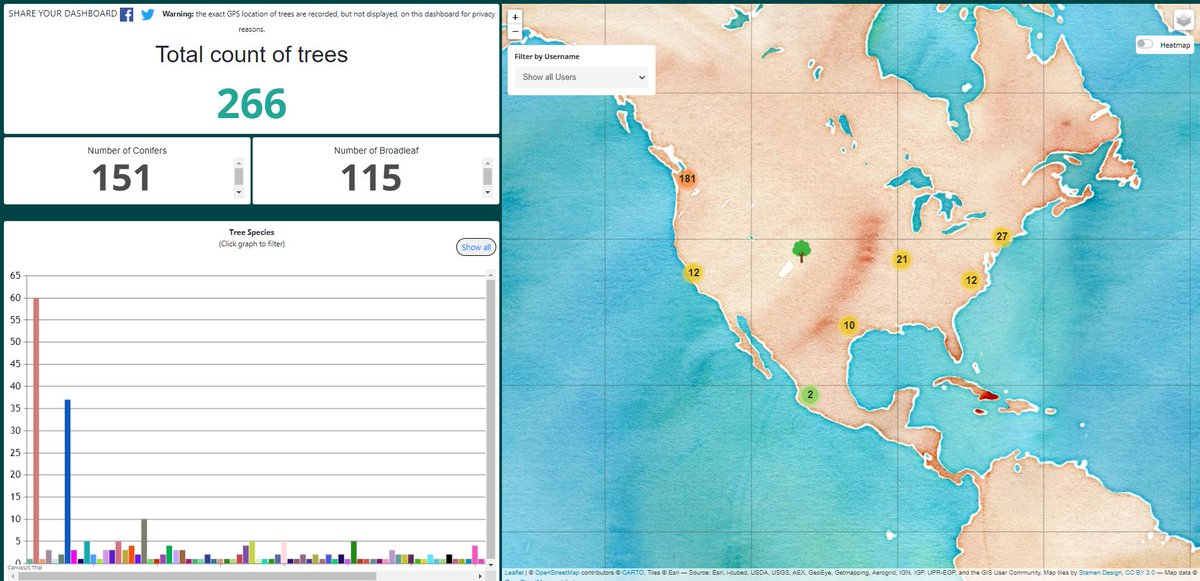Image resolution: width=1200 pixels, height=581 pixels.
Task: Share the dashboard on Facebook
Action: pyautogui.click(x=125, y=14)
